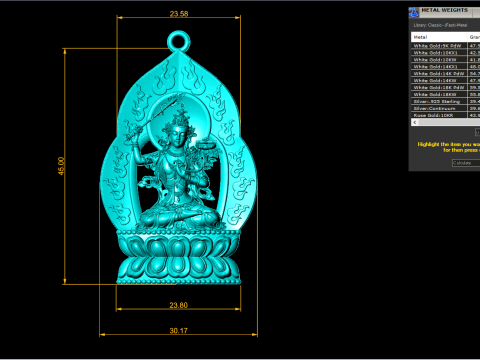Image resolution: width=480 pixels, height=360 pixels.
Task: Select the White Gold:14KW row
Action: [445, 81]
